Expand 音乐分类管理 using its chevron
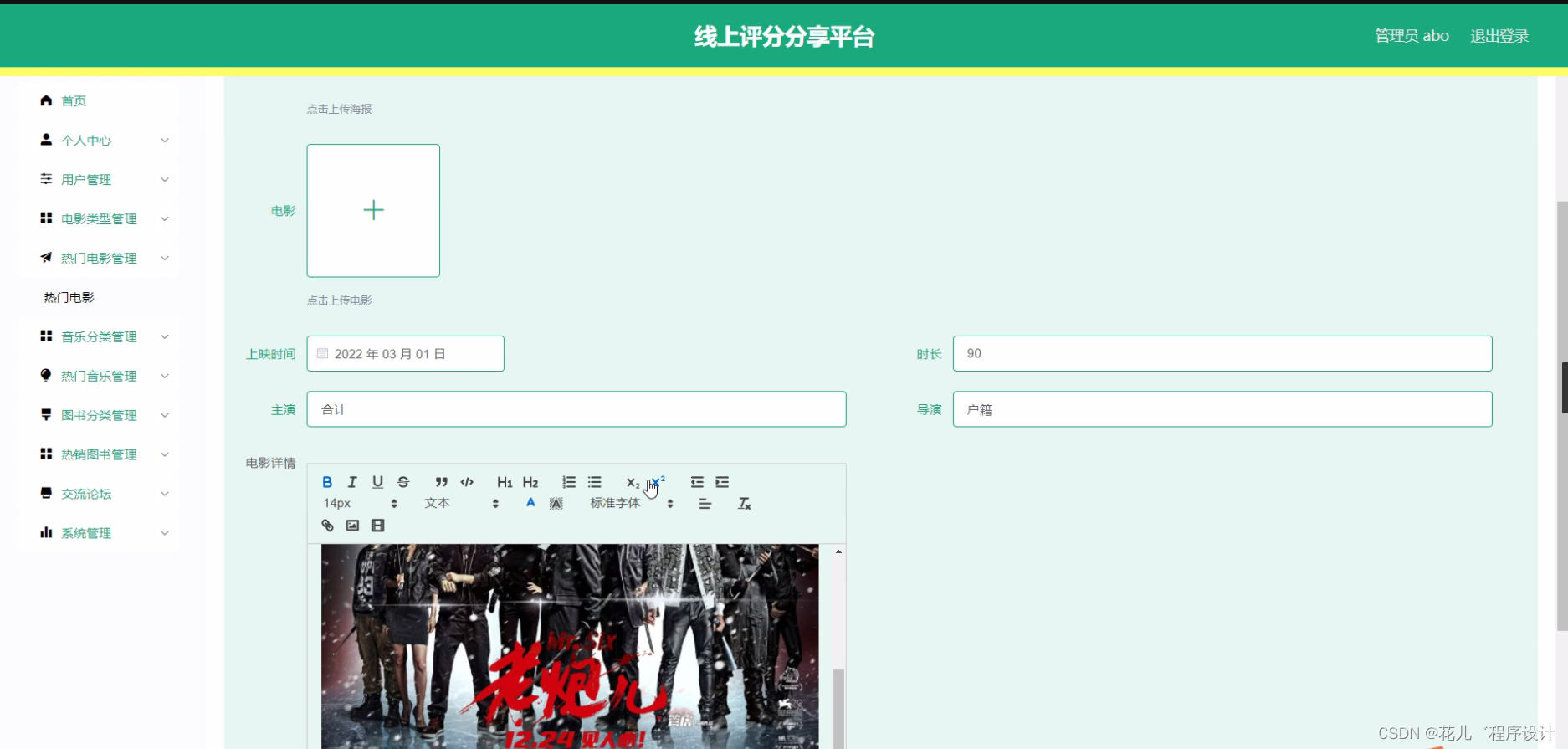The width and height of the screenshot is (1568, 749). [165, 336]
